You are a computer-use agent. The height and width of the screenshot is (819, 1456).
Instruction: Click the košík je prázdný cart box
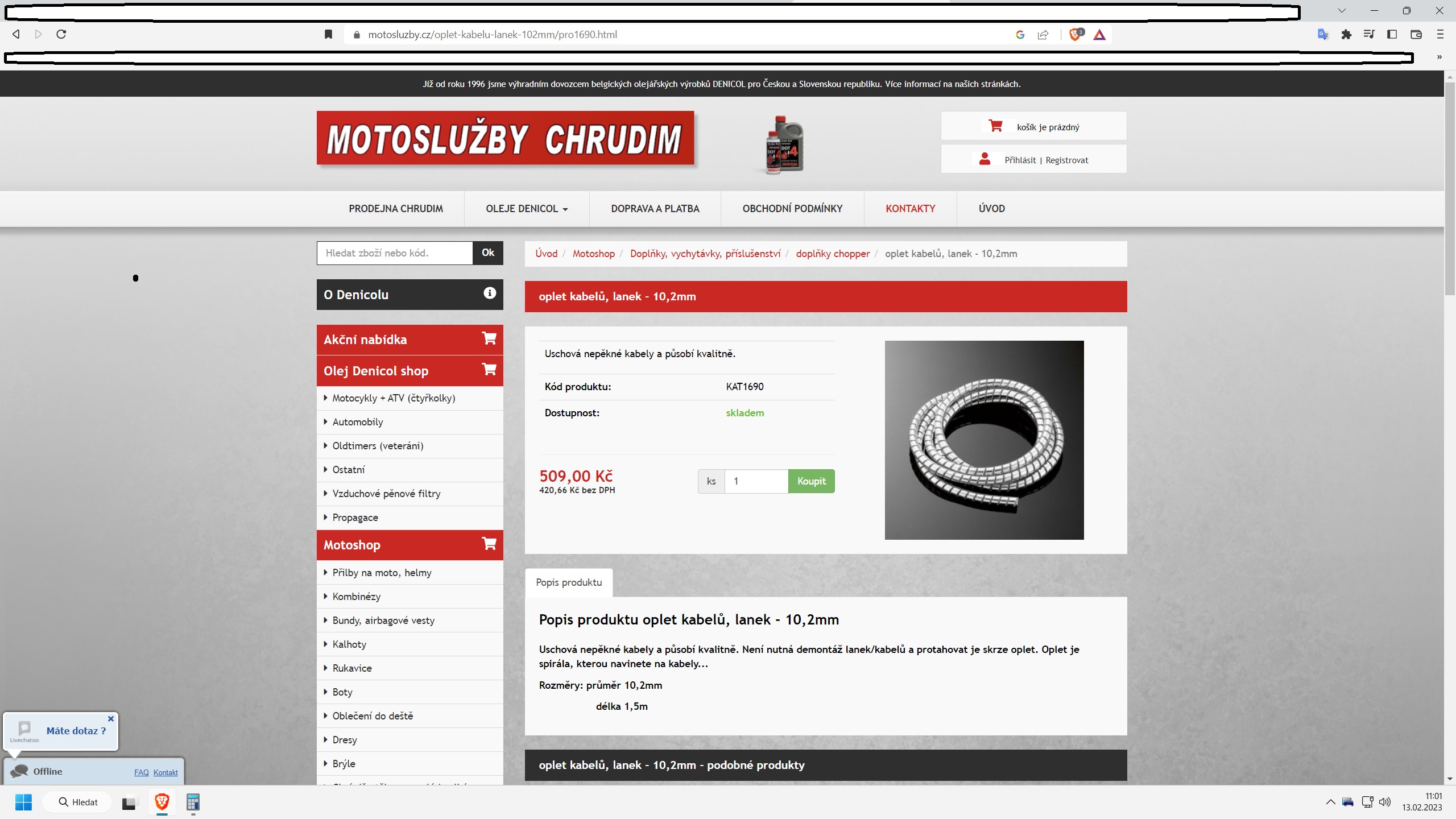[x=1033, y=126]
